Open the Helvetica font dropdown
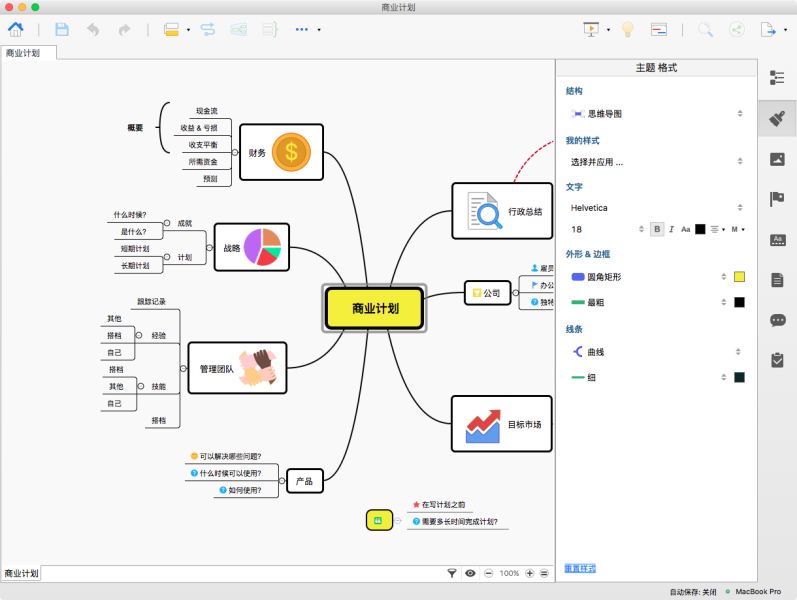The image size is (797, 600). [x=656, y=207]
